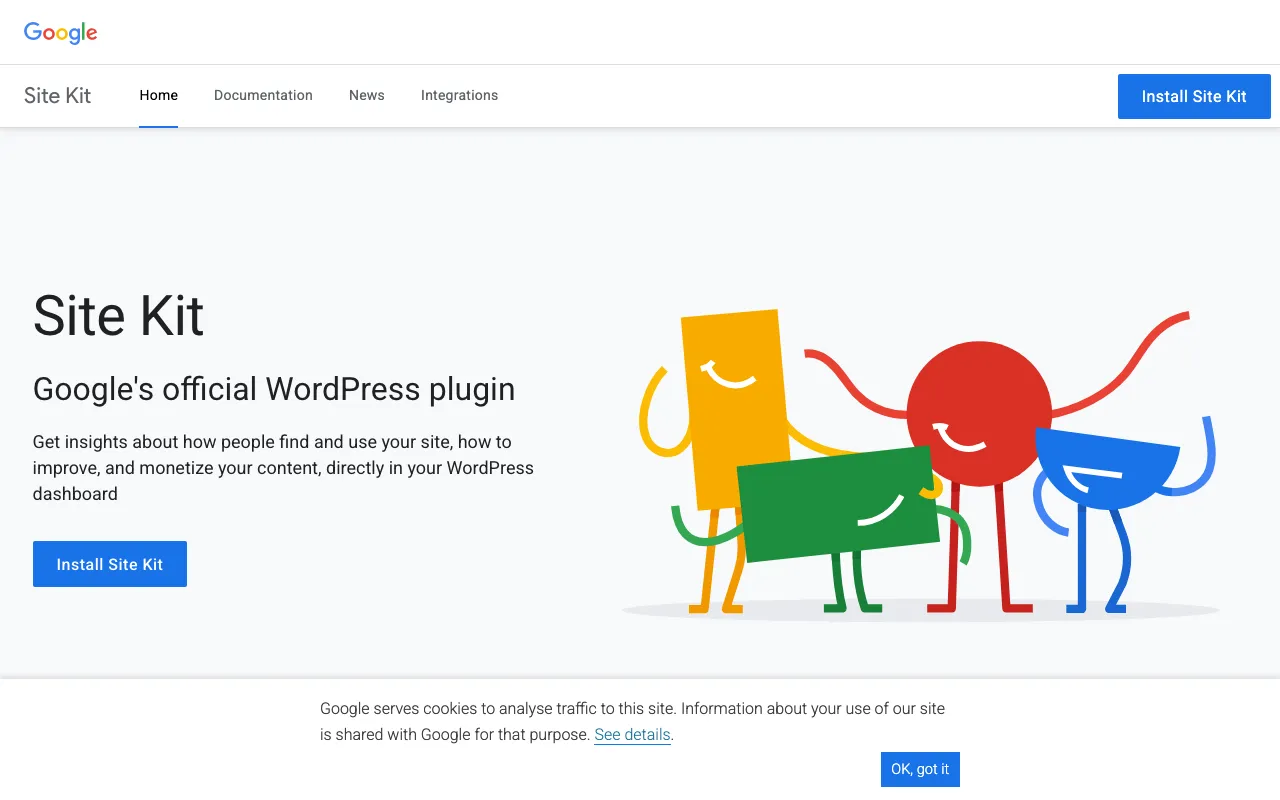Dismiss the cookie notice with OK, got it
This screenshot has height=800, width=1280.
pos(920,769)
